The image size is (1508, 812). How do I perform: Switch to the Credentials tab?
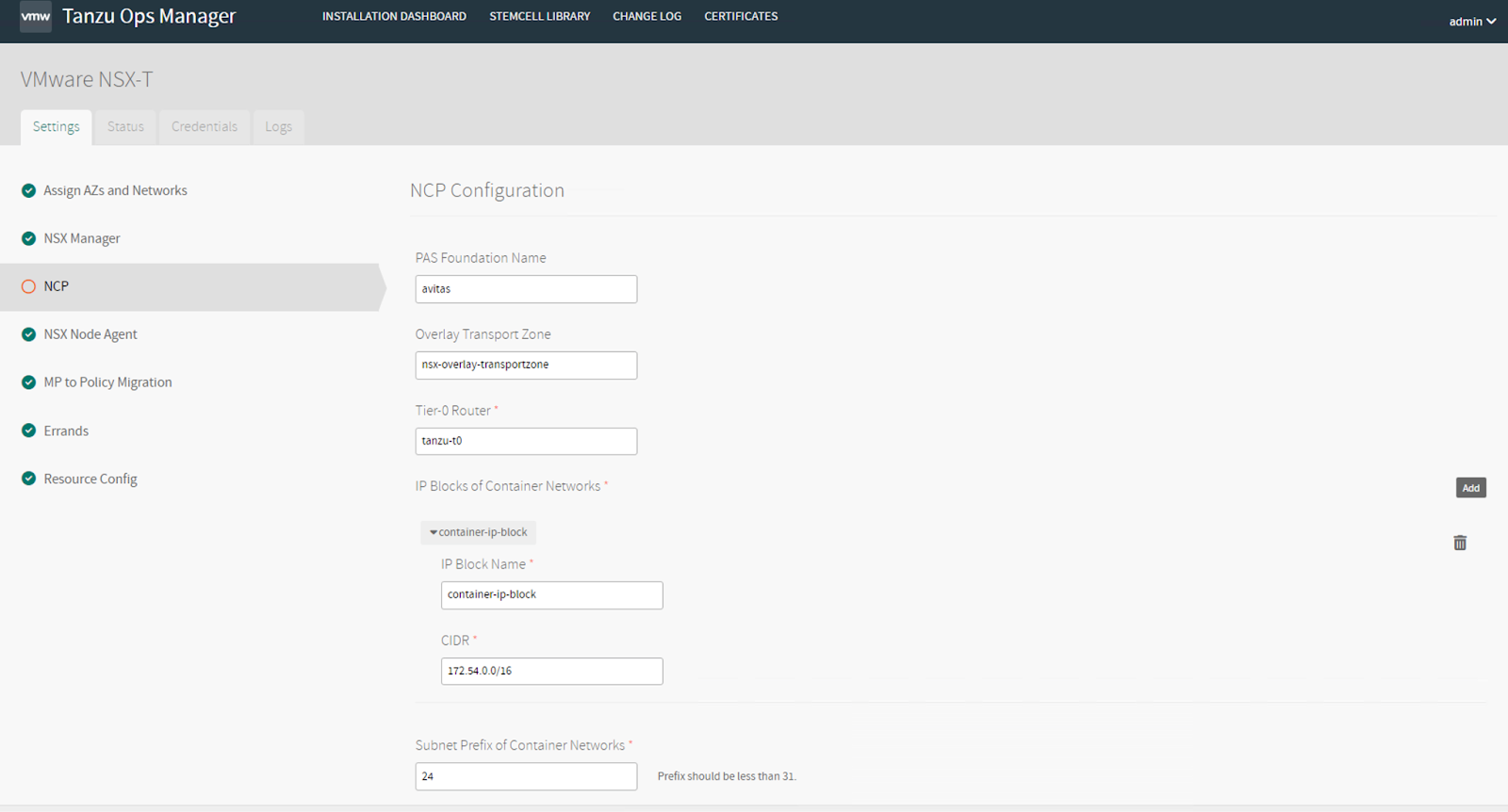(x=205, y=127)
